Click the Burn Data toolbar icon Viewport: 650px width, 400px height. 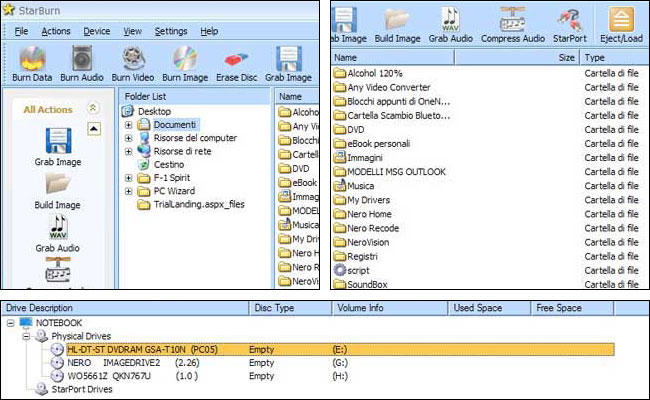(30, 62)
